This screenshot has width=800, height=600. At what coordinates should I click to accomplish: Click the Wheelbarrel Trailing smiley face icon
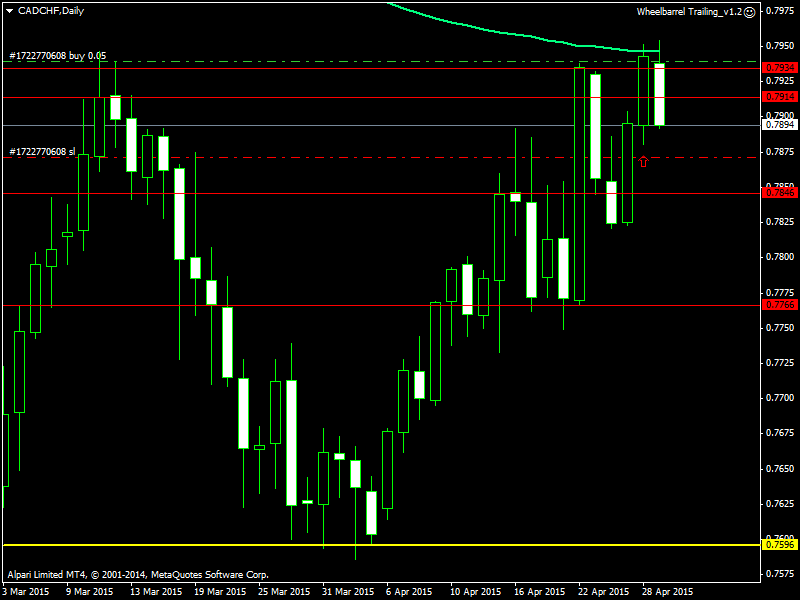[749, 12]
